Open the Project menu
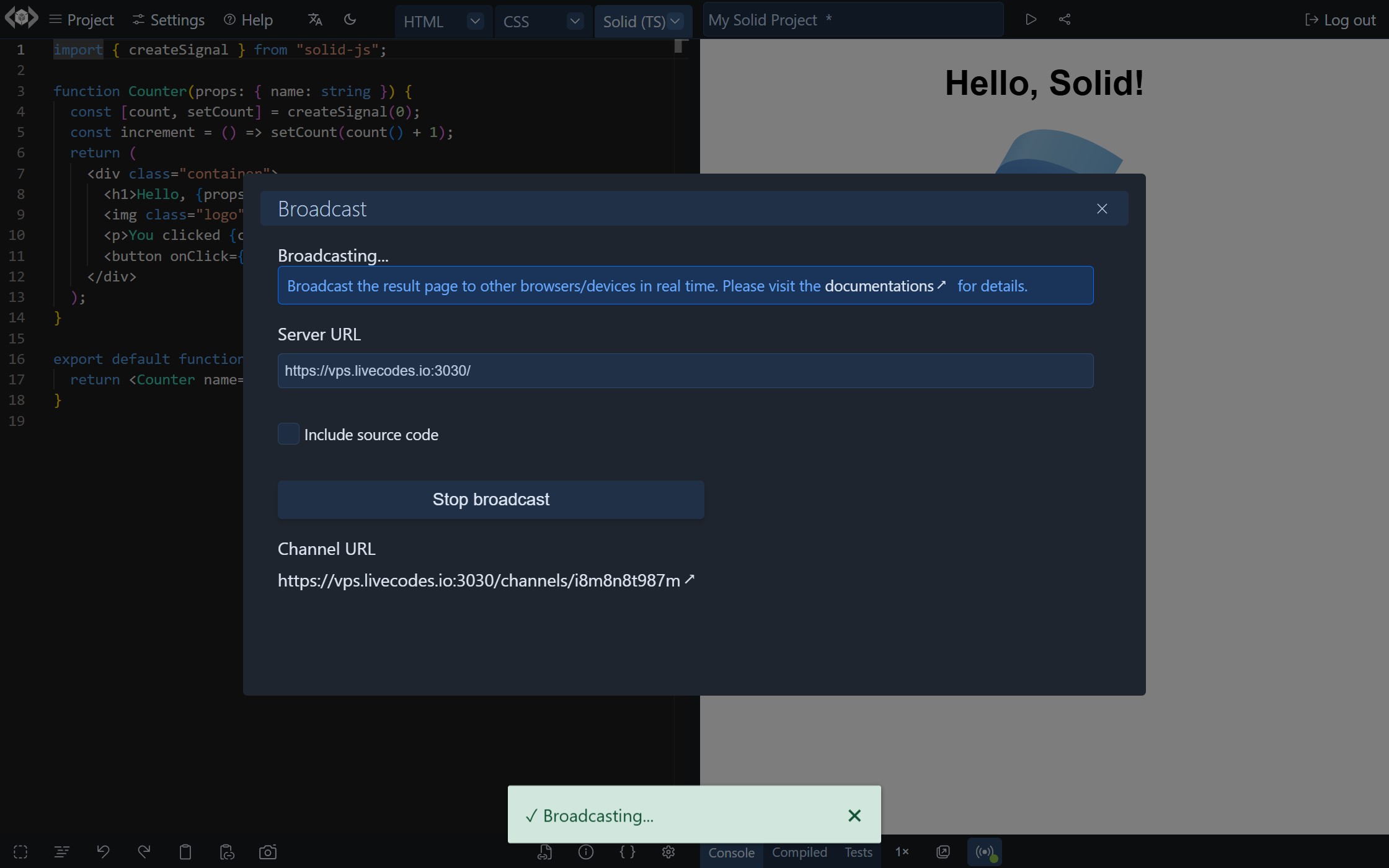The height and width of the screenshot is (868, 1389). pos(81,19)
